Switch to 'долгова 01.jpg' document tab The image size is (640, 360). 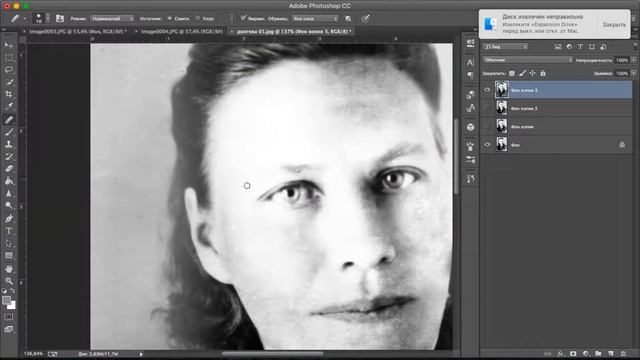pos(294,31)
